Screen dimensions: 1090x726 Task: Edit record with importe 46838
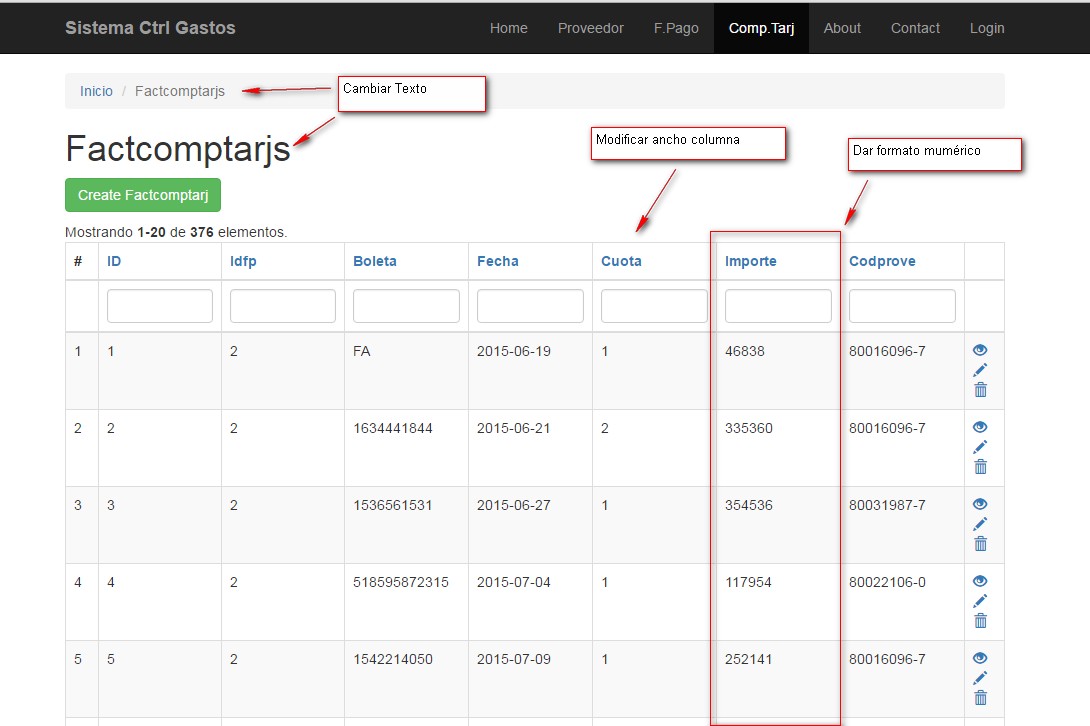(980, 370)
